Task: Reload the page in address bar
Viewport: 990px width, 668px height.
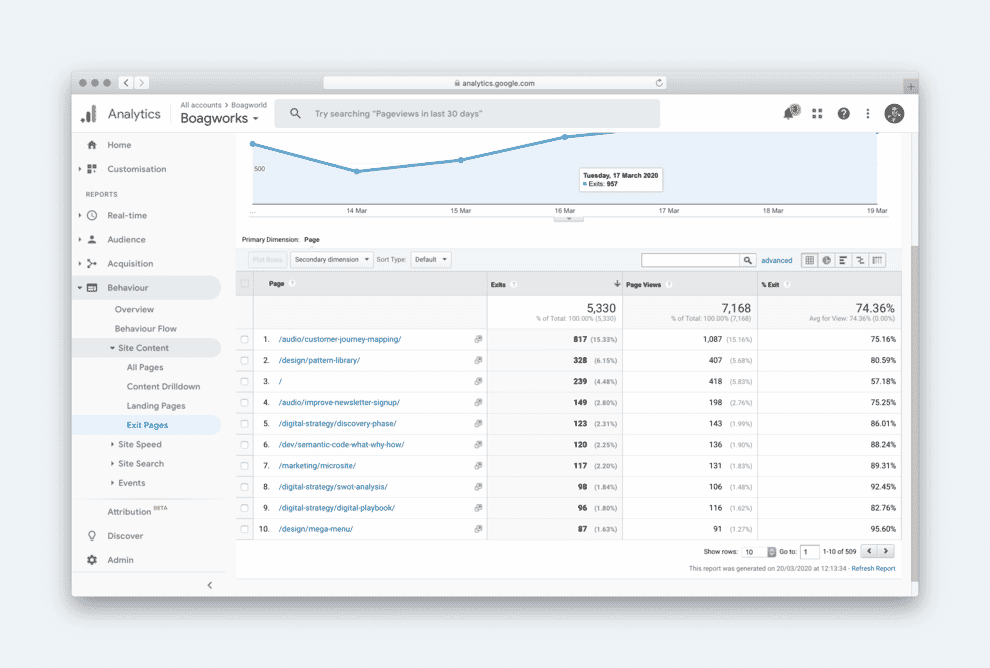Action: tap(659, 83)
